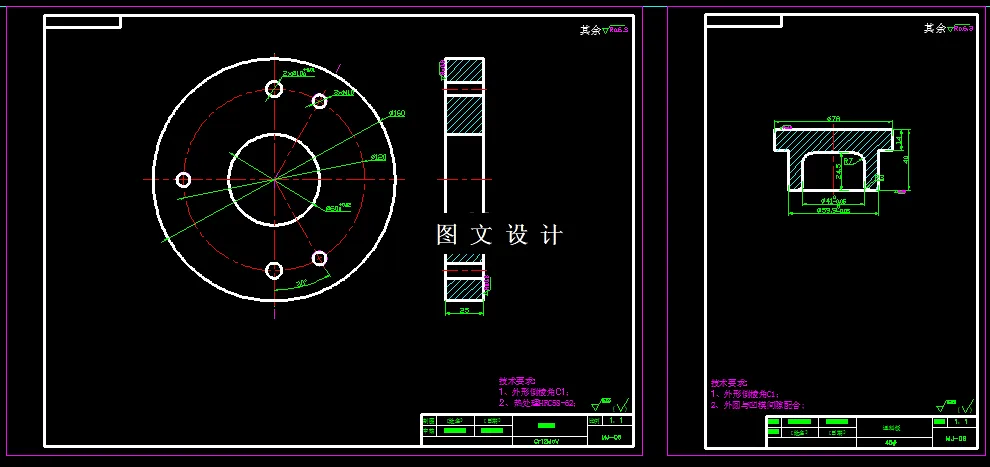
Task: Select the 1:1 scale value in right title block
Action: (x=962, y=422)
